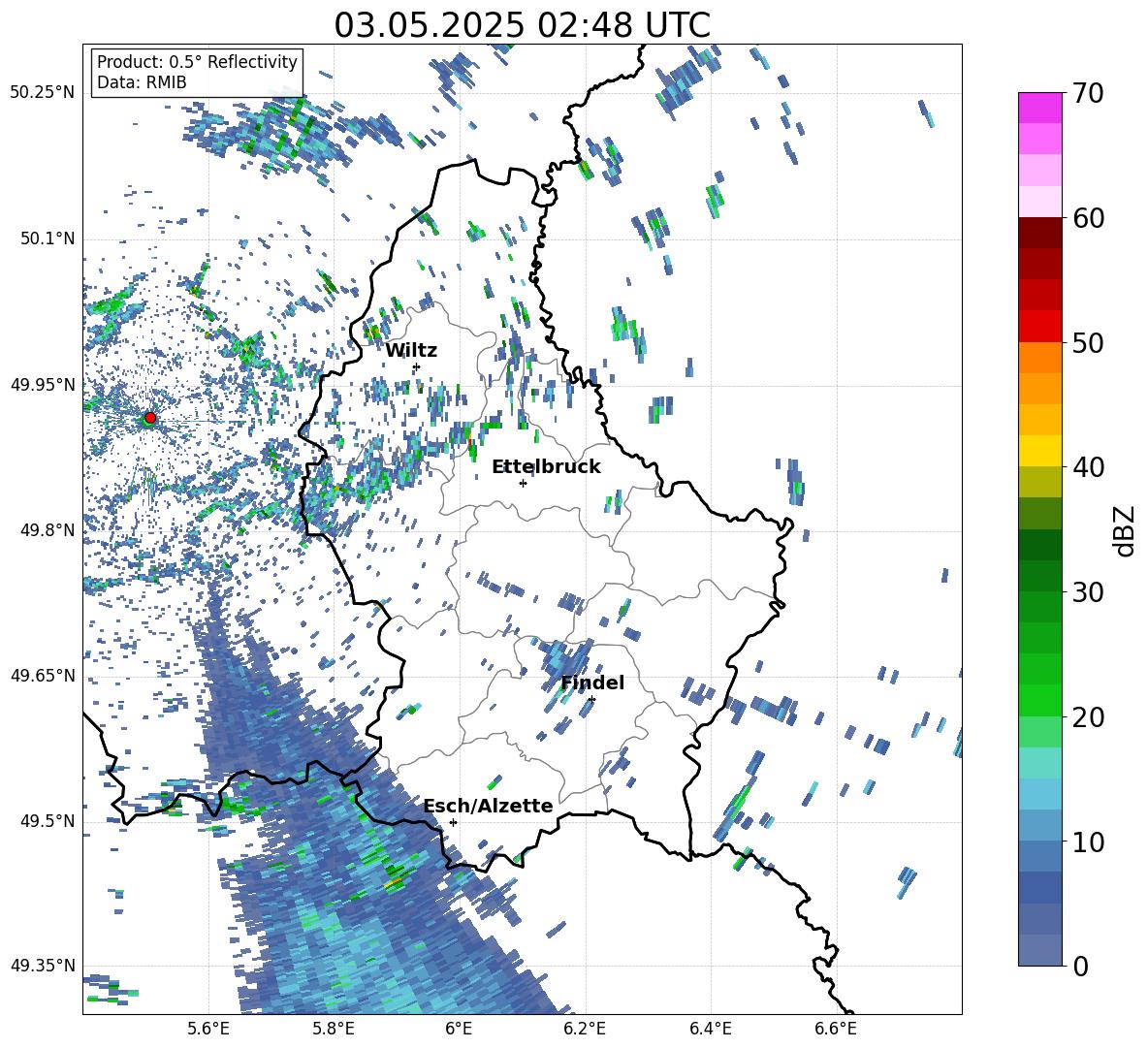Click the Findel location cross marker
1148x1048 pixels.
pos(591,700)
